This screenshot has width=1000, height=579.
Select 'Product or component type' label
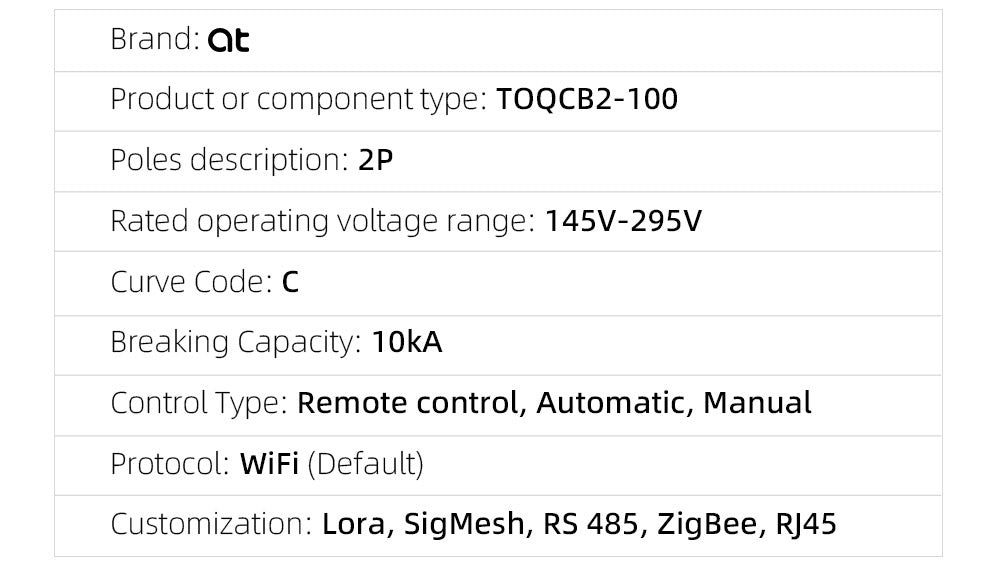(x=298, y=100)
